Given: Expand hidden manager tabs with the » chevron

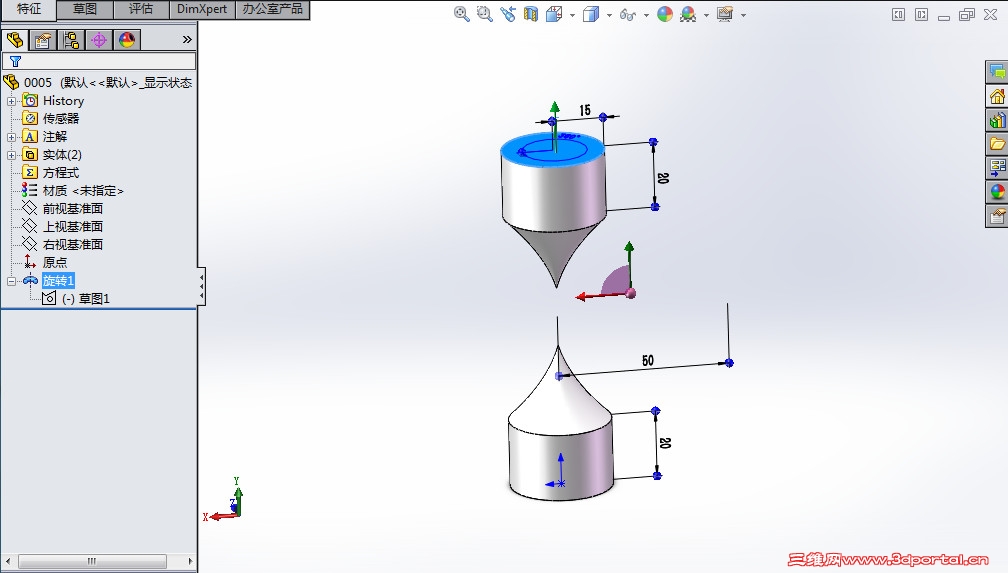Looking at the screenshot, I should [x=187, y=40].
